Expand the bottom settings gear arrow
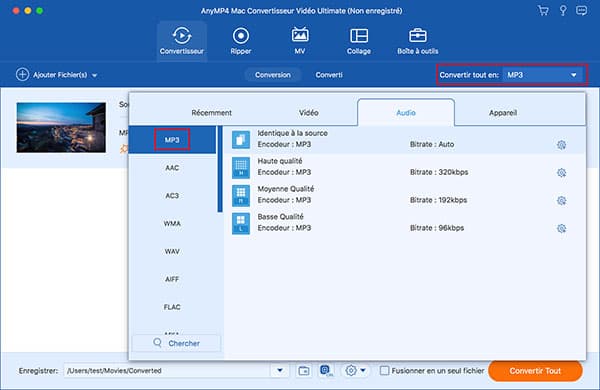 [x=363, y=370]
